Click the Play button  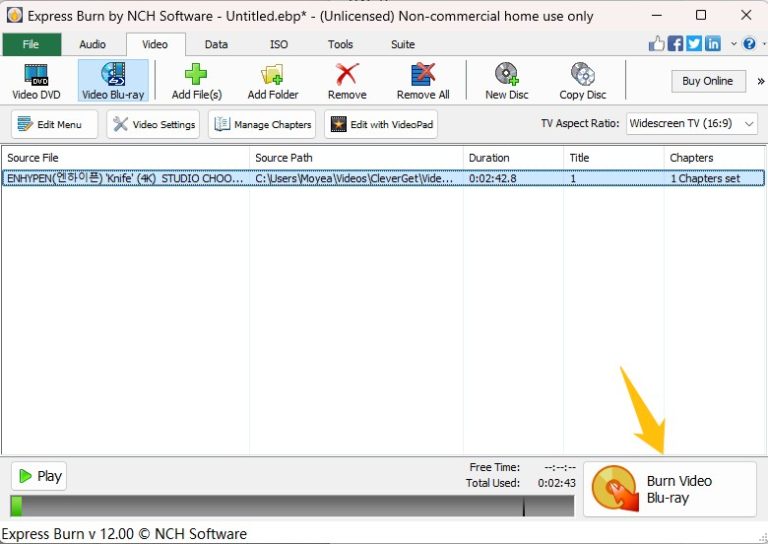coord(39,476)
